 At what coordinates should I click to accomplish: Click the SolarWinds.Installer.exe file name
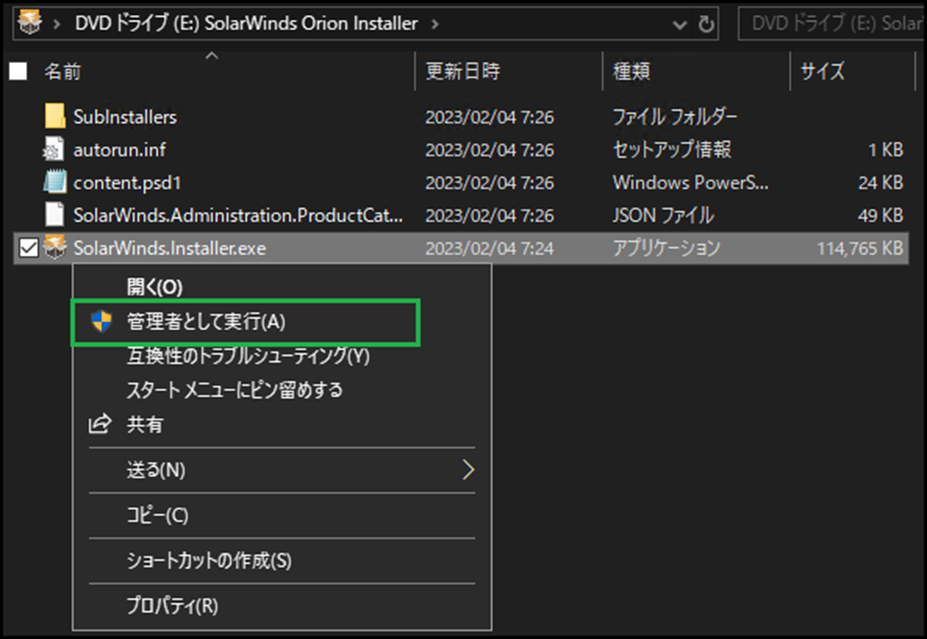pos(170,248)
